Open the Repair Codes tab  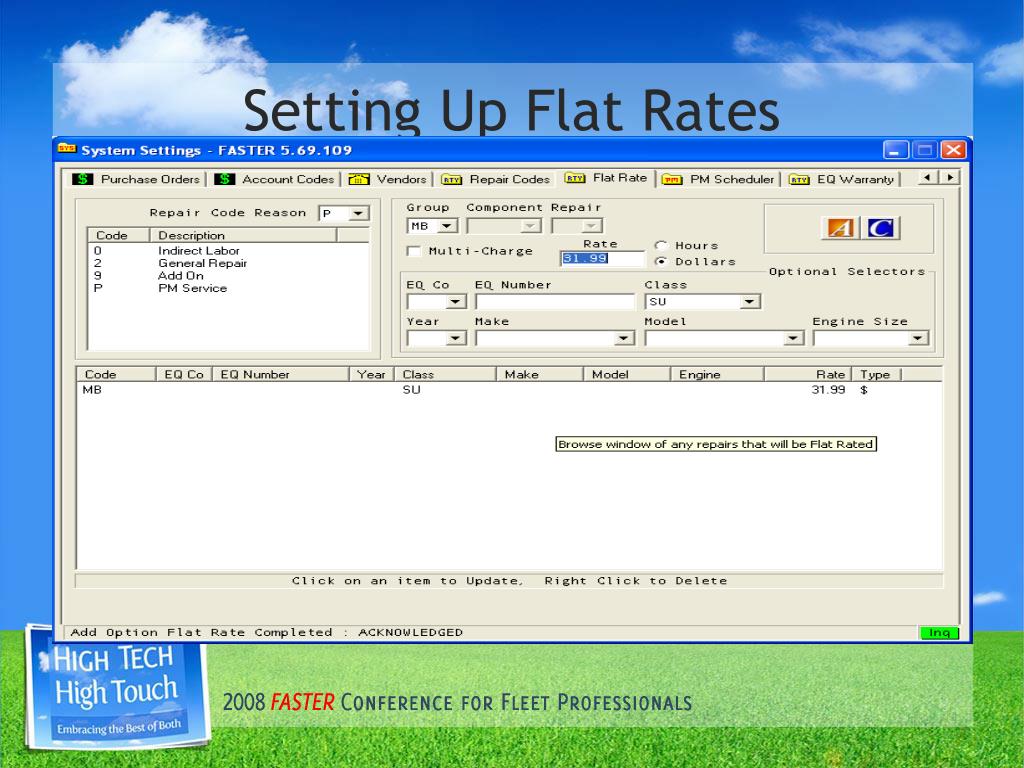coord(496,179)
